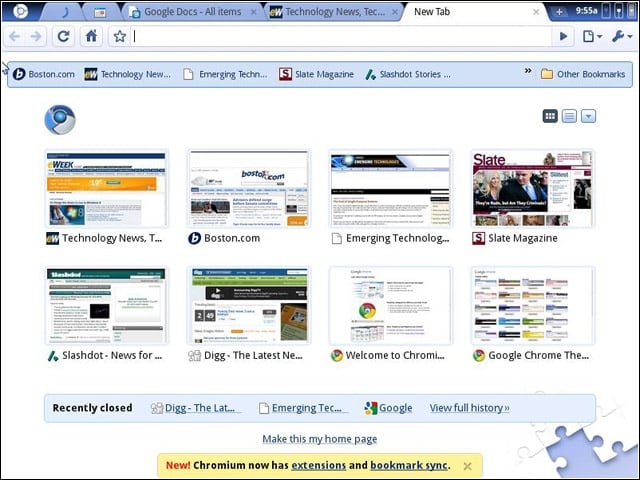Open the Digg thumbnail

(249, 306)
